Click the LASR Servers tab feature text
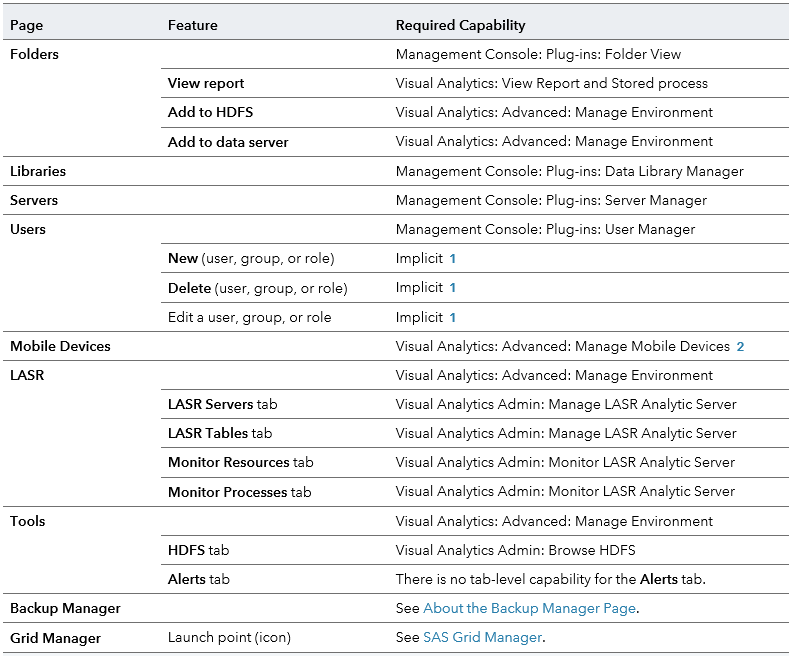The image size is (792, 656). click(222, 405)
